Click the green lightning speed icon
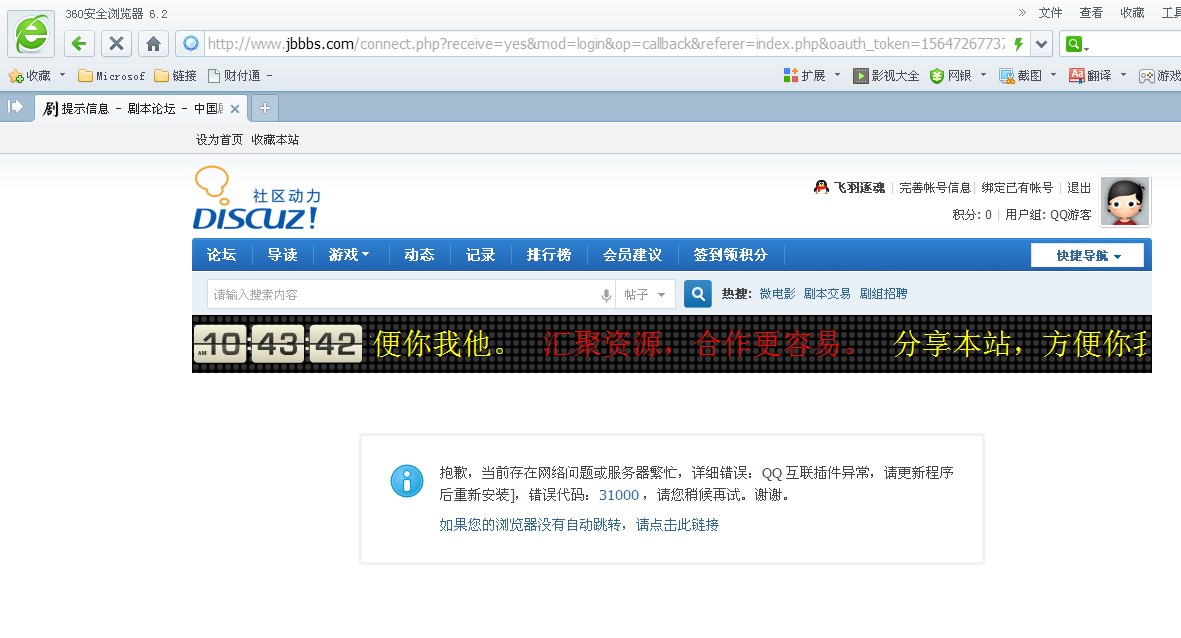Image resolution: width=1181 pixels, height=638 pixels. pos(1018,44)
